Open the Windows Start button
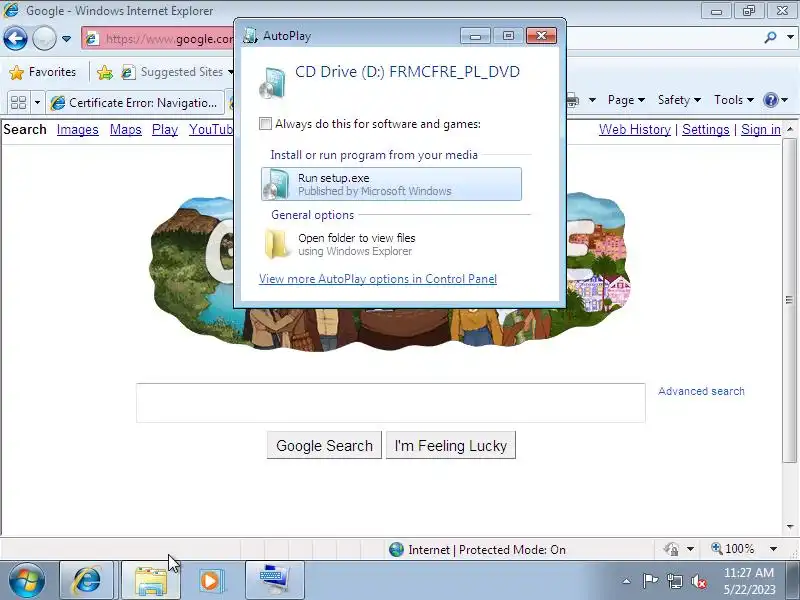 point(27,581)
